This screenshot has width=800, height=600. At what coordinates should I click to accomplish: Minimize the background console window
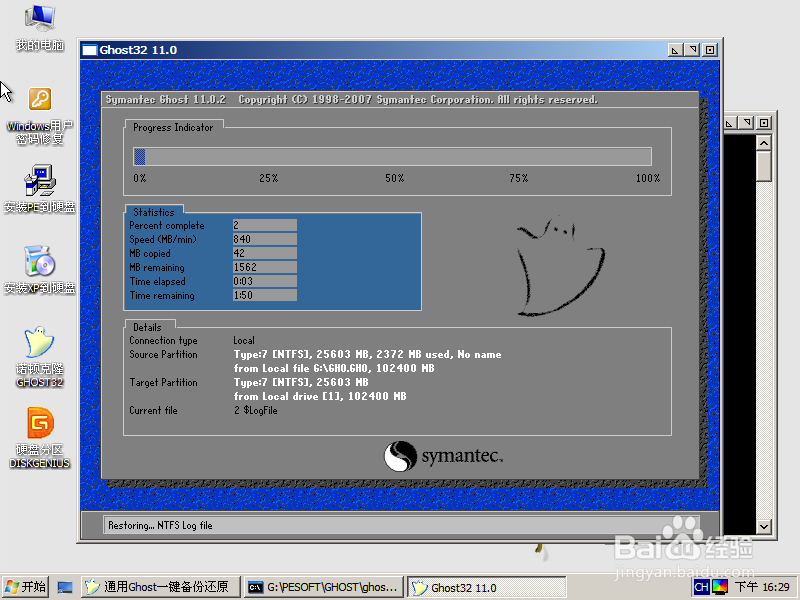[729, 123]
